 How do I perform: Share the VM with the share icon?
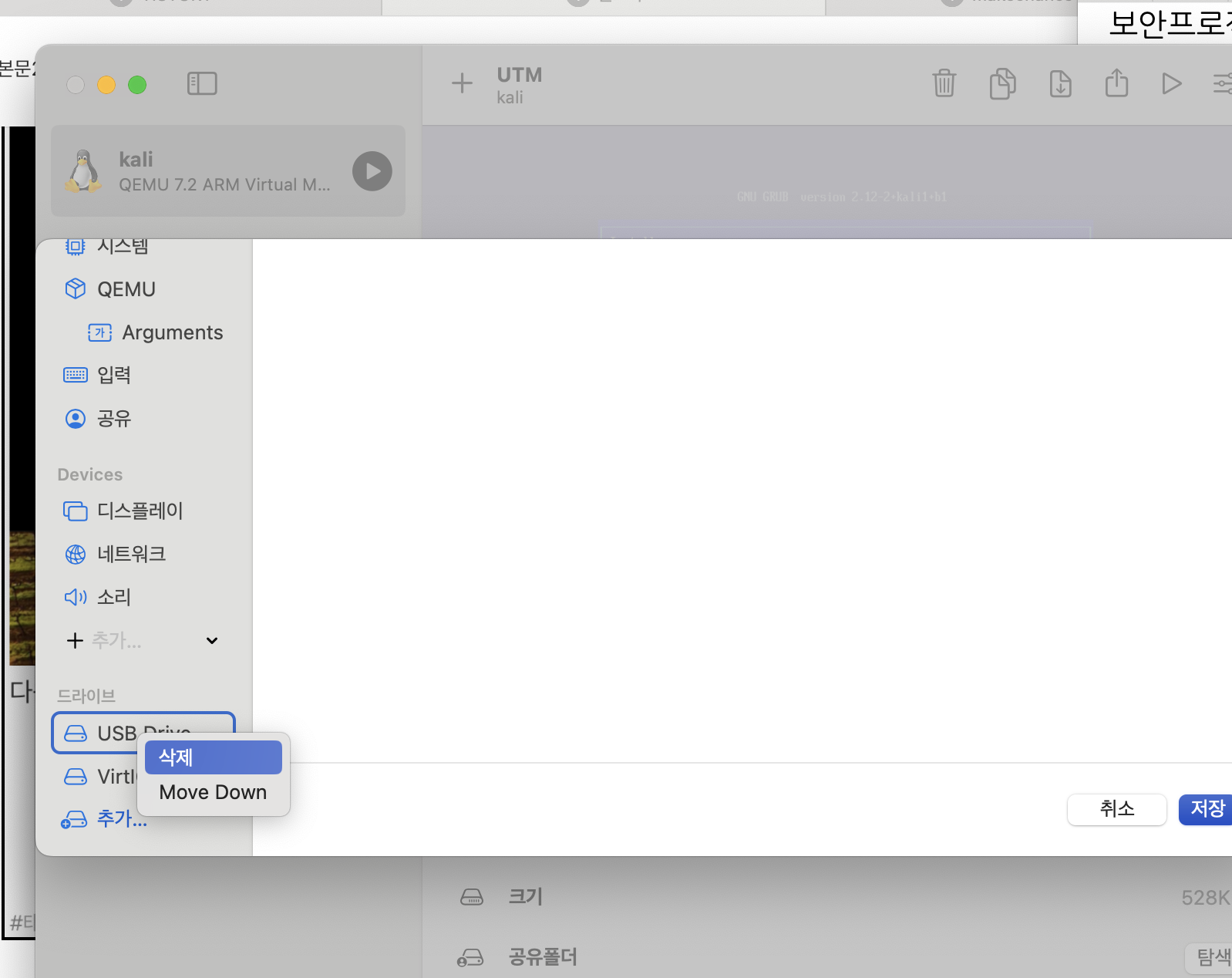click(x=1116, y=83)
